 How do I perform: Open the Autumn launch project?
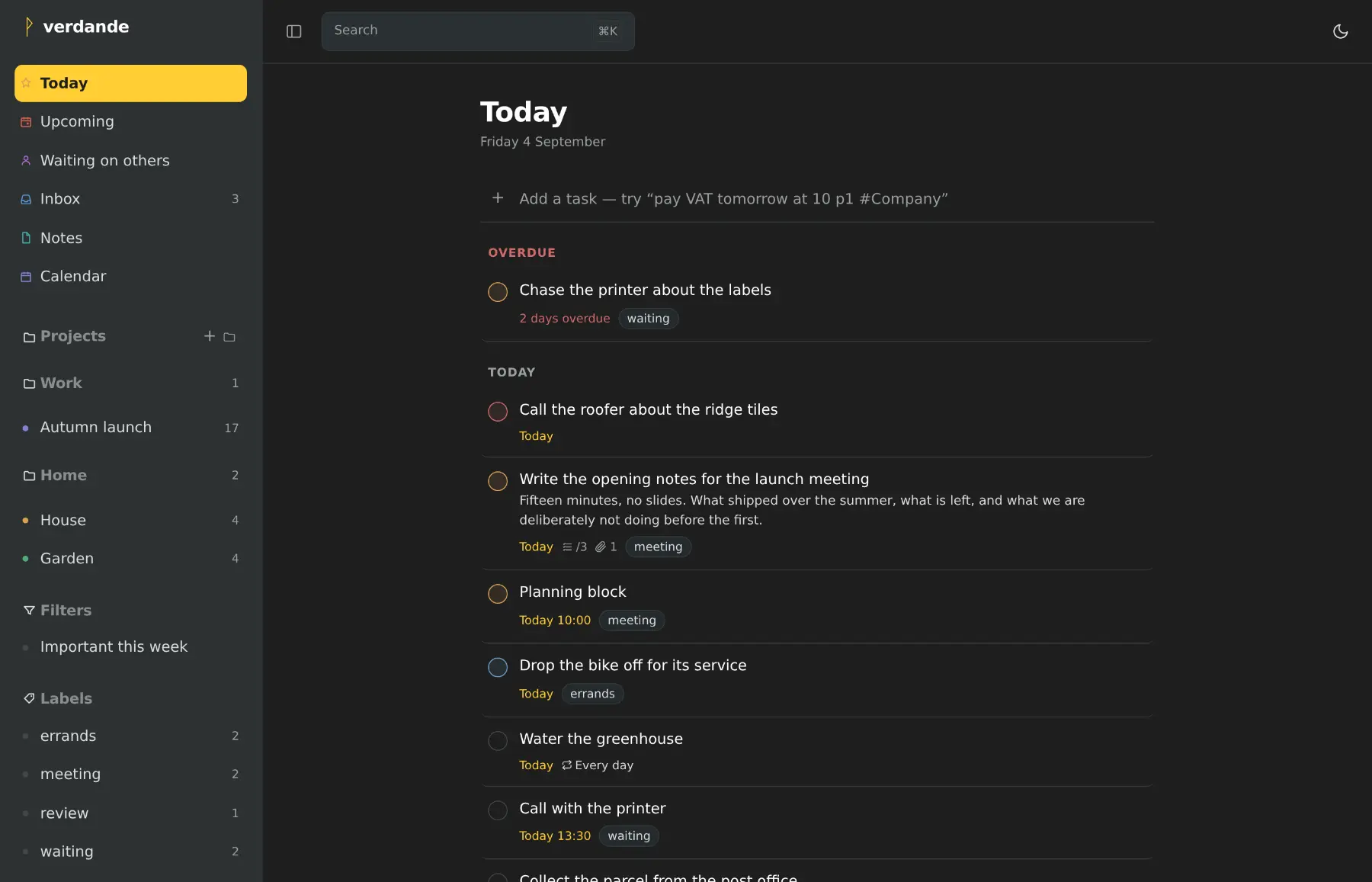130,428
